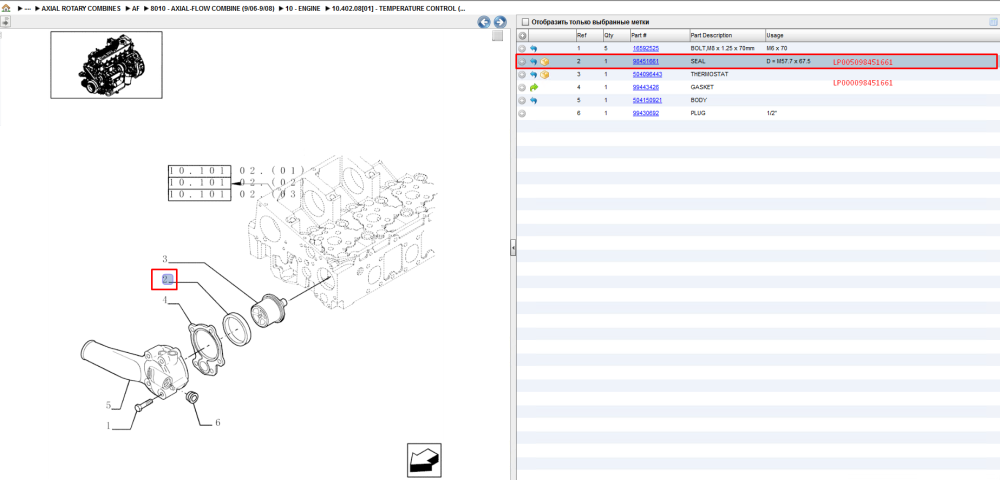Image resolution: width=1000 pixels, height=480 pixels.
Task: Open the AF breadcrumb
Action: click(136, 9)
